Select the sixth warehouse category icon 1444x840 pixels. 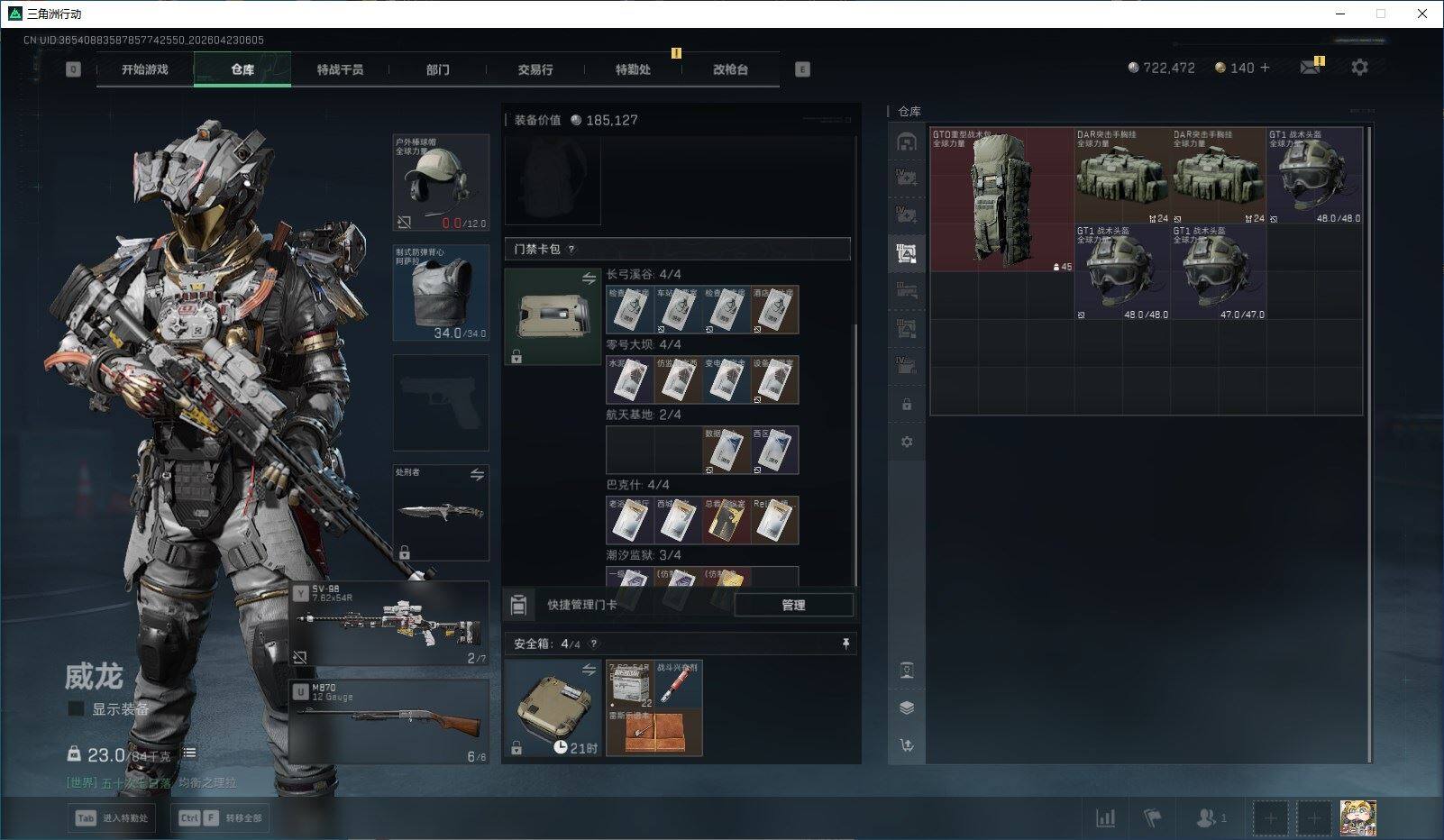(907, 328)
